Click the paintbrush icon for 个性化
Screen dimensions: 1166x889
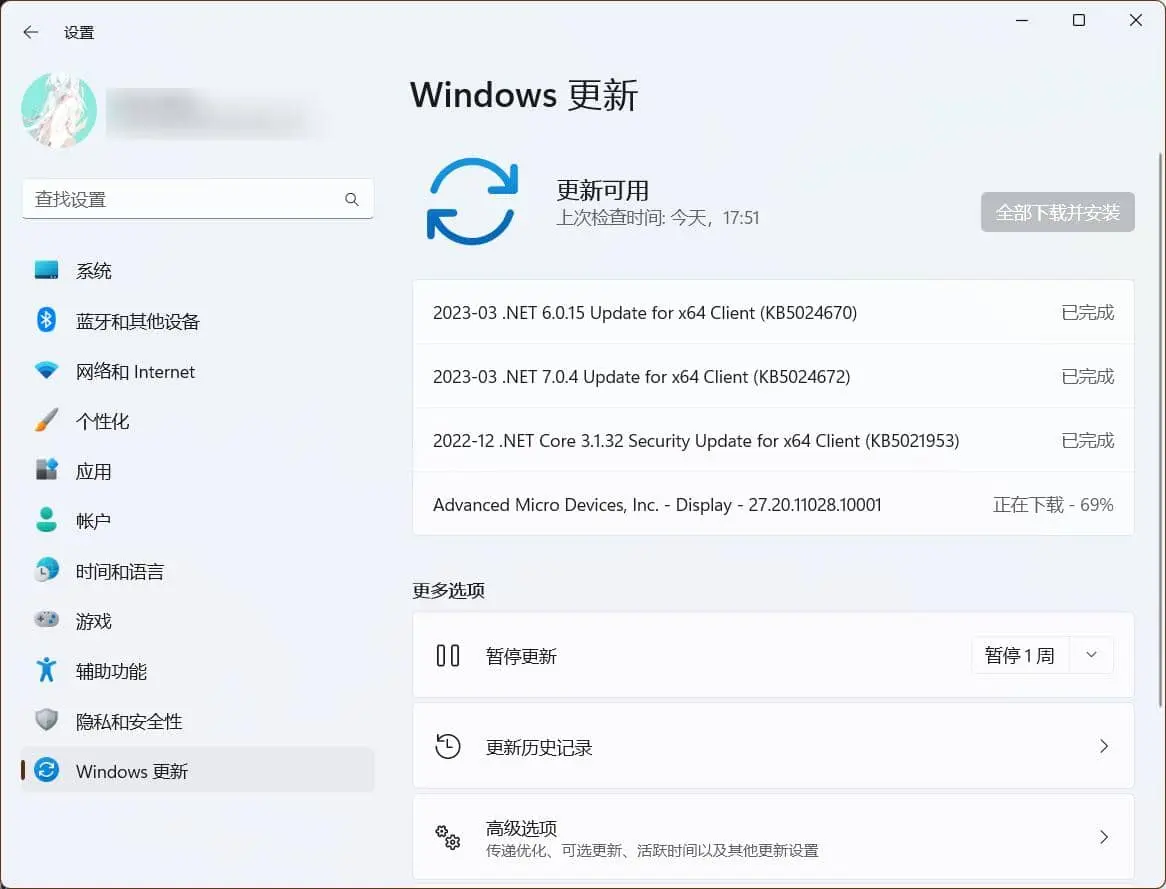[x=46, y=421]
